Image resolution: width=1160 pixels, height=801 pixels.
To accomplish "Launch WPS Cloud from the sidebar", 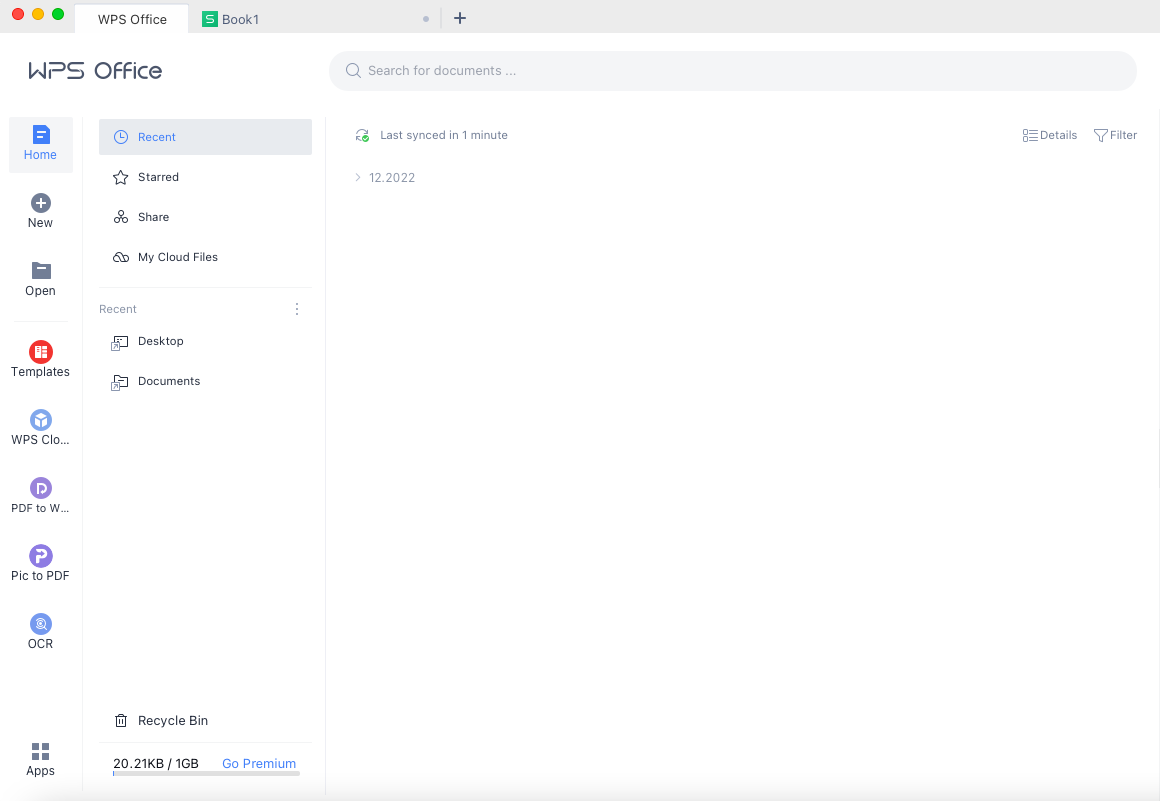I will tap(41, 427).
